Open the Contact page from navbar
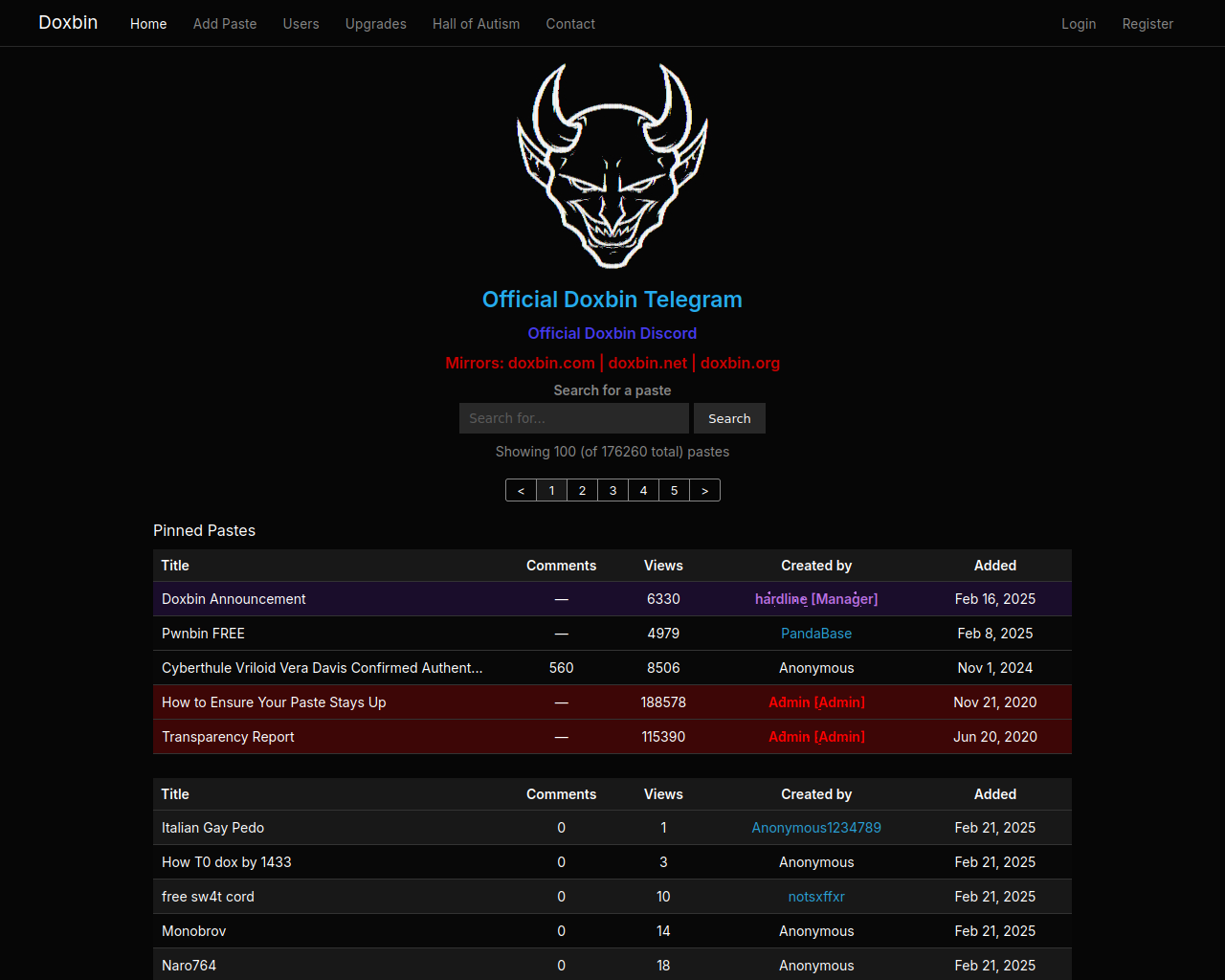 tap(570, 24)
